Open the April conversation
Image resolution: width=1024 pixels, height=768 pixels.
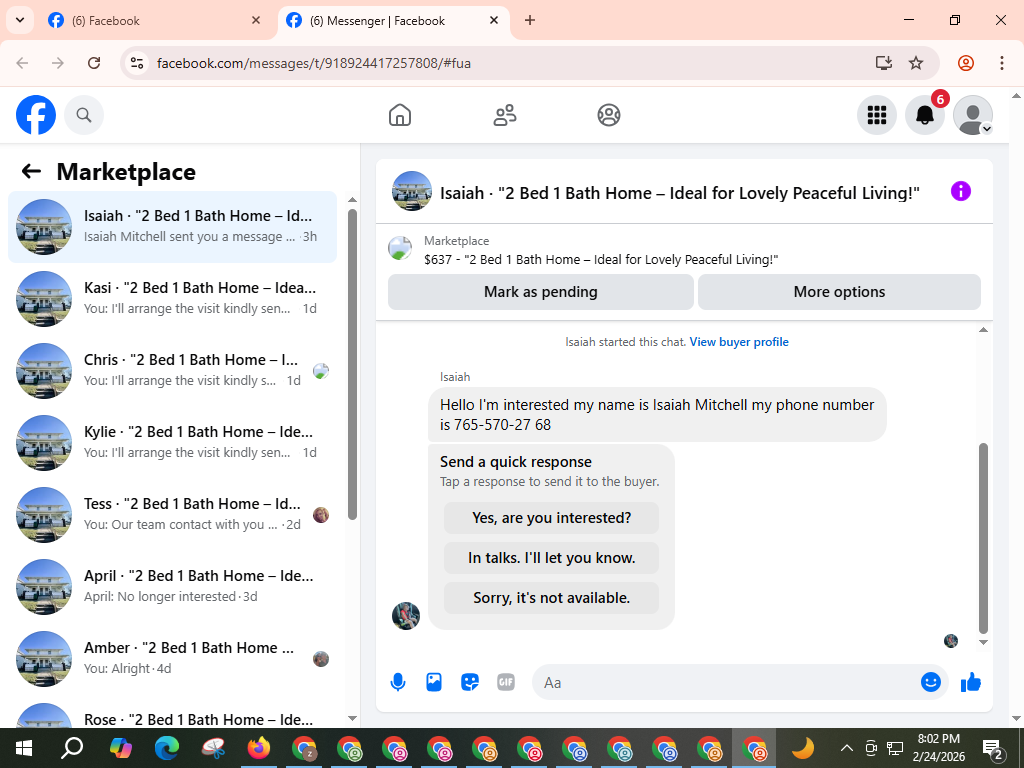coord(172,586)
